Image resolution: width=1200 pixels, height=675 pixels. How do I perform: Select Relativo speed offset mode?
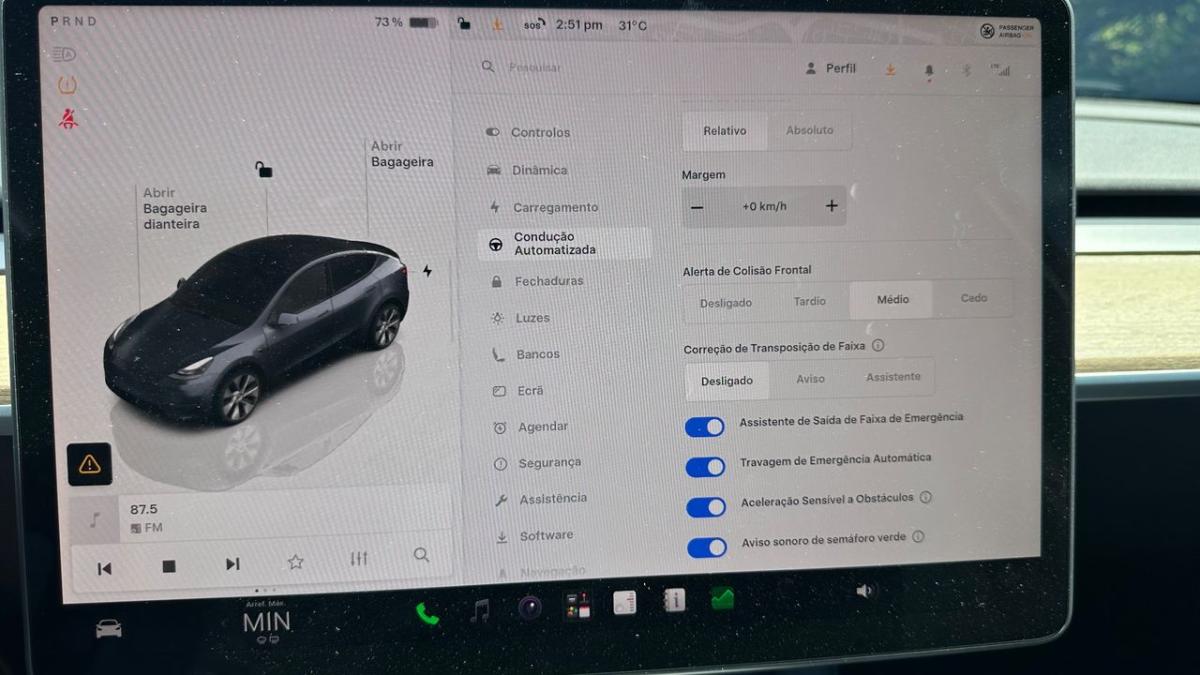tap(725, 131)
